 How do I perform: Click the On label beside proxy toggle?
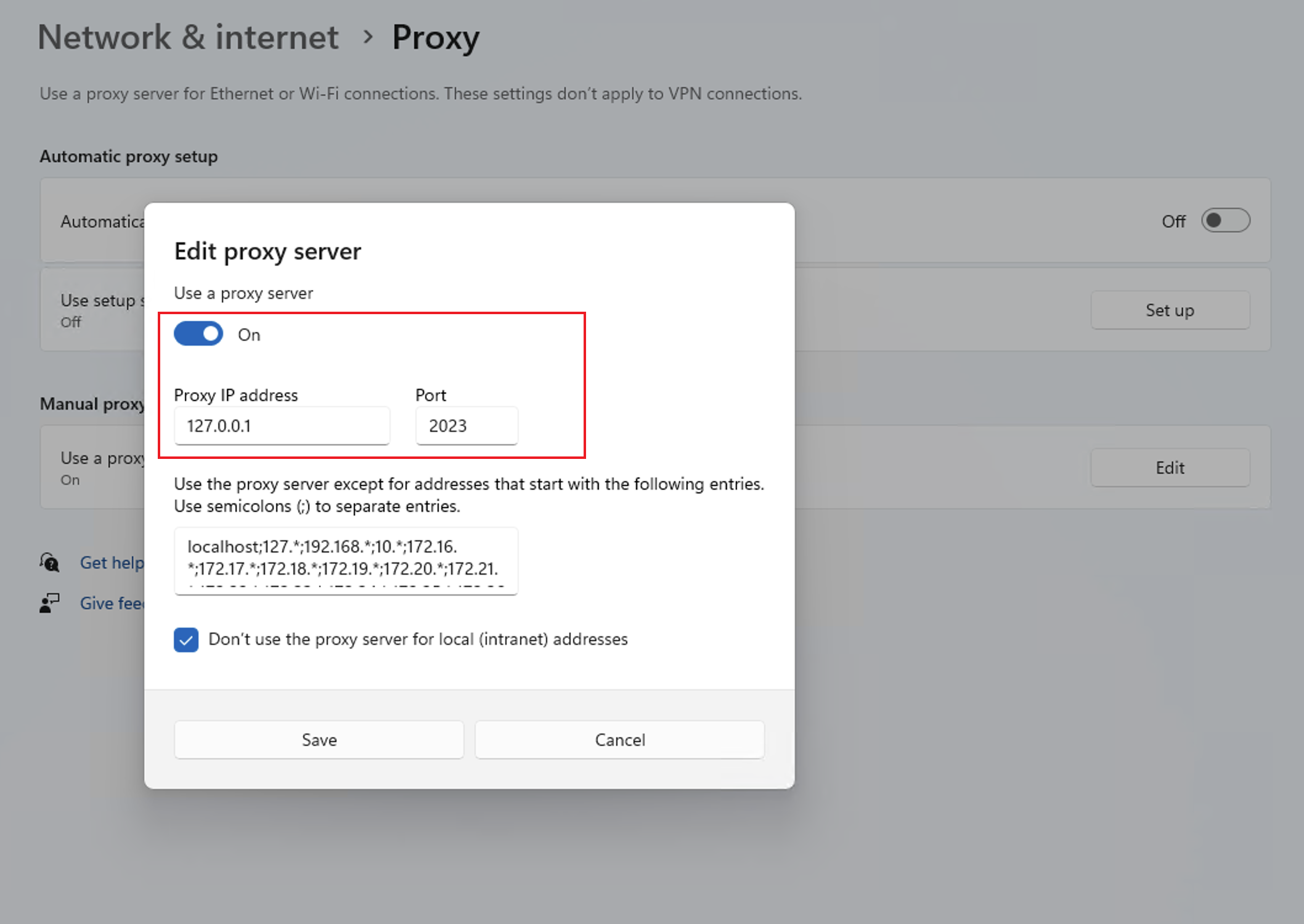click(x=249, y=334)
